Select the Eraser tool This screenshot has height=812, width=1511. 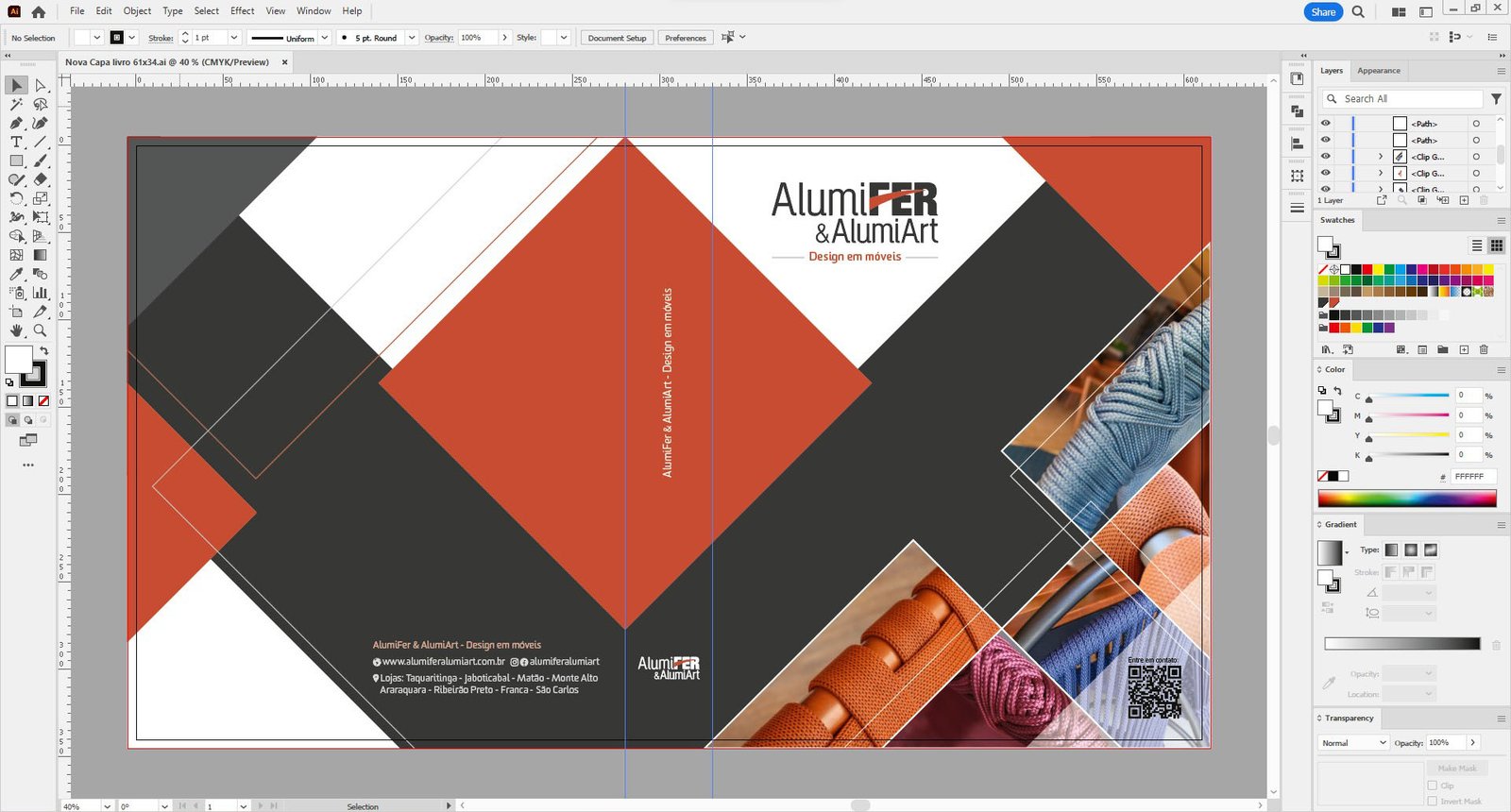[41, 179]
